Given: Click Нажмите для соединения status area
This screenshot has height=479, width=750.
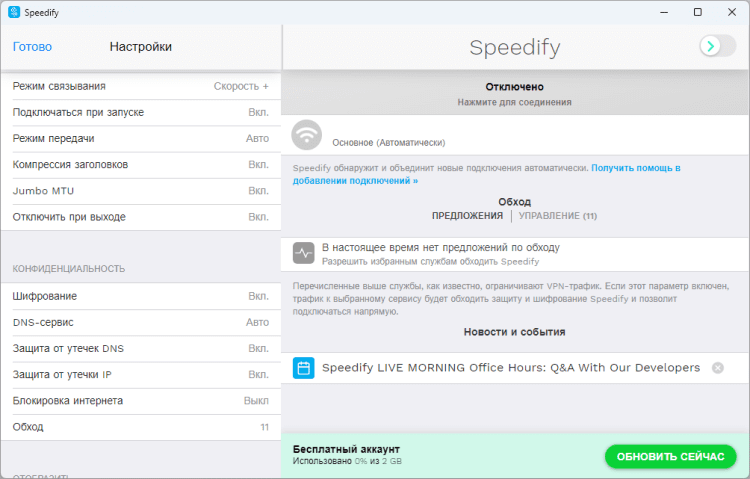Looking at the screenshot, I should point(515,102).
